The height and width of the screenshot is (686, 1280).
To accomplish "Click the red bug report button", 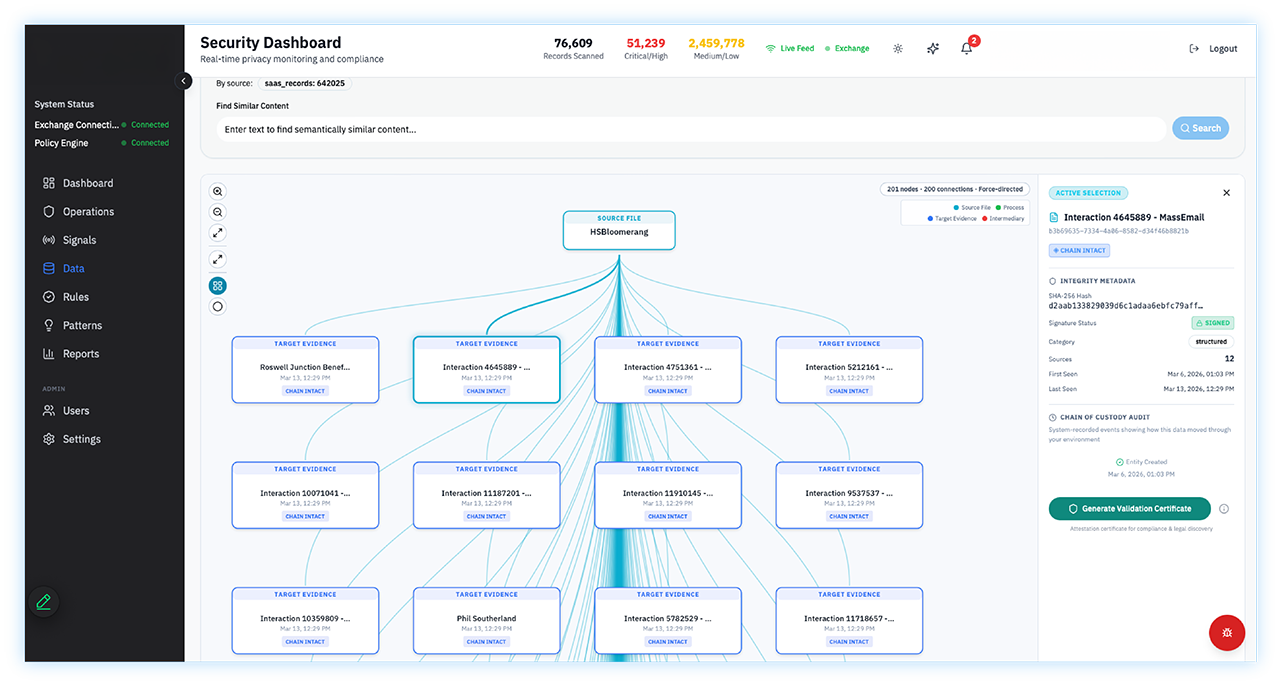I will tap(1227, 633).
